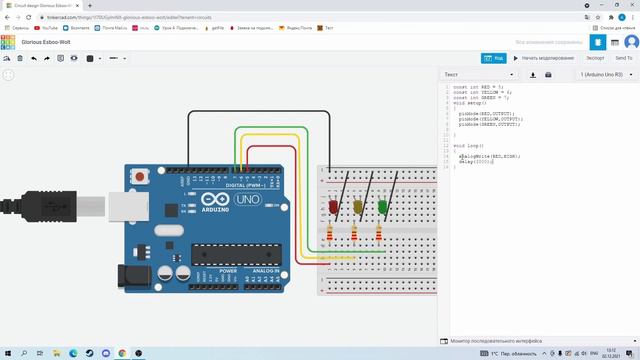
Task: Open the Yandex Mail bookmark
Action: tap(295, 28)
